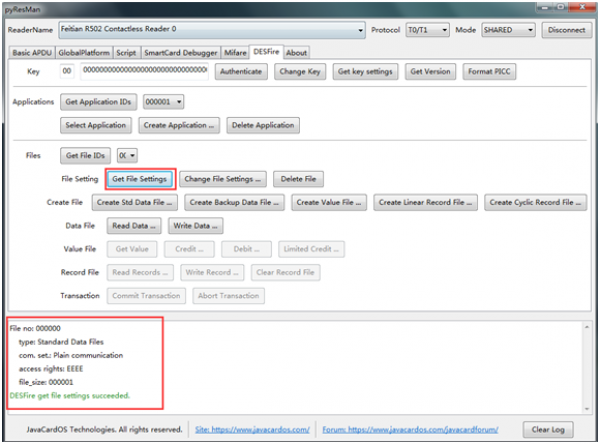Click Create Application button
The width and height of the screenshot is (600, 444).
click(179, 125)
